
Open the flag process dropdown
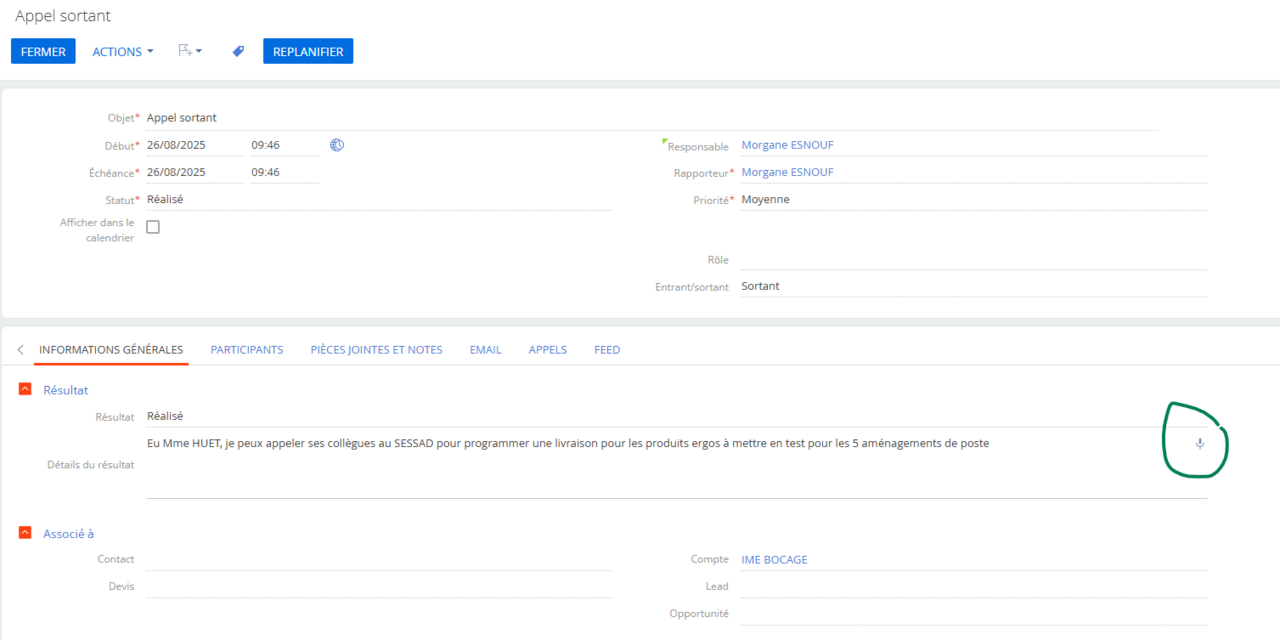click(190, 51)
